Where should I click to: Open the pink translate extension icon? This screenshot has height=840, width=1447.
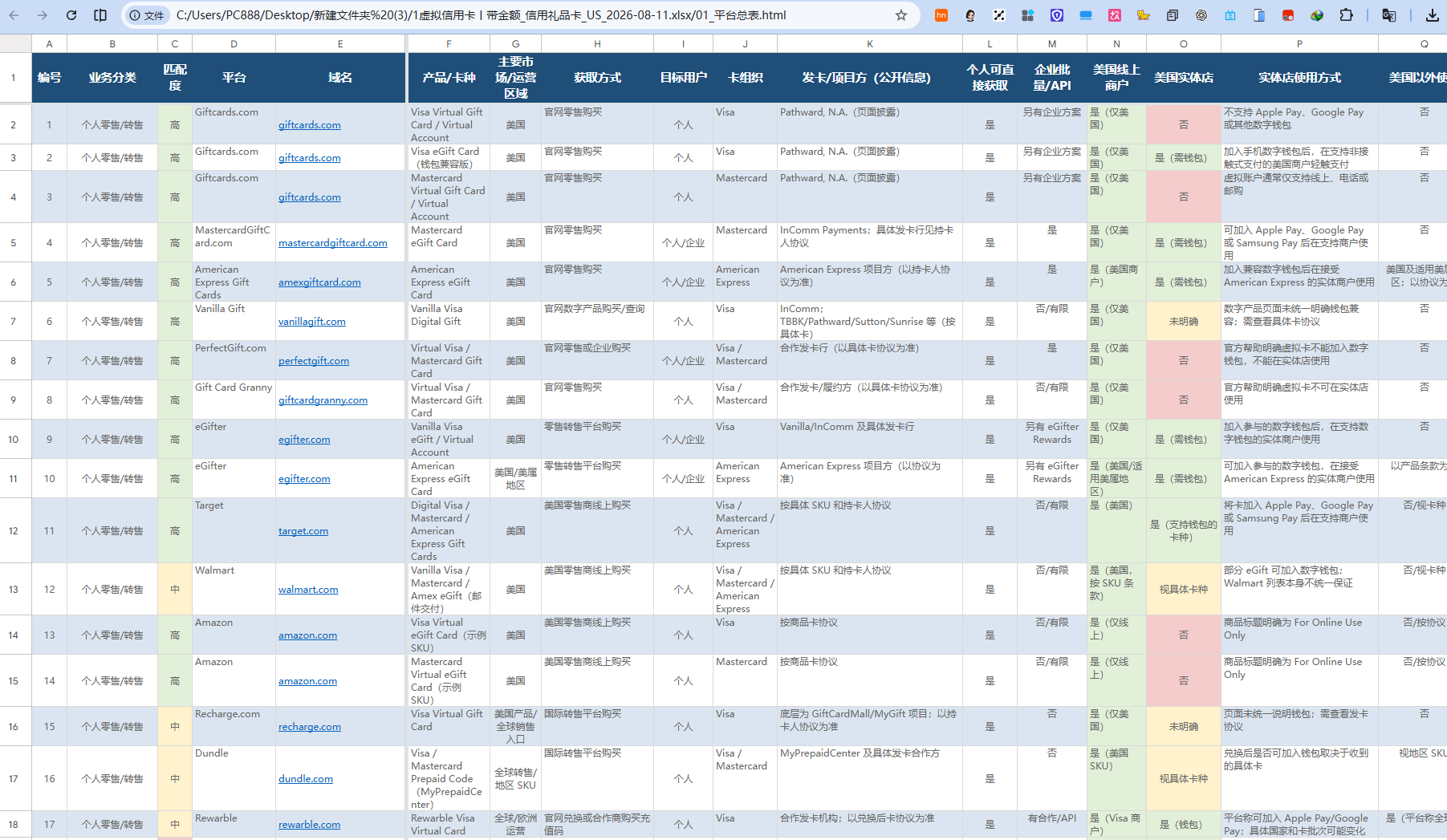[x=1115, y=15]
